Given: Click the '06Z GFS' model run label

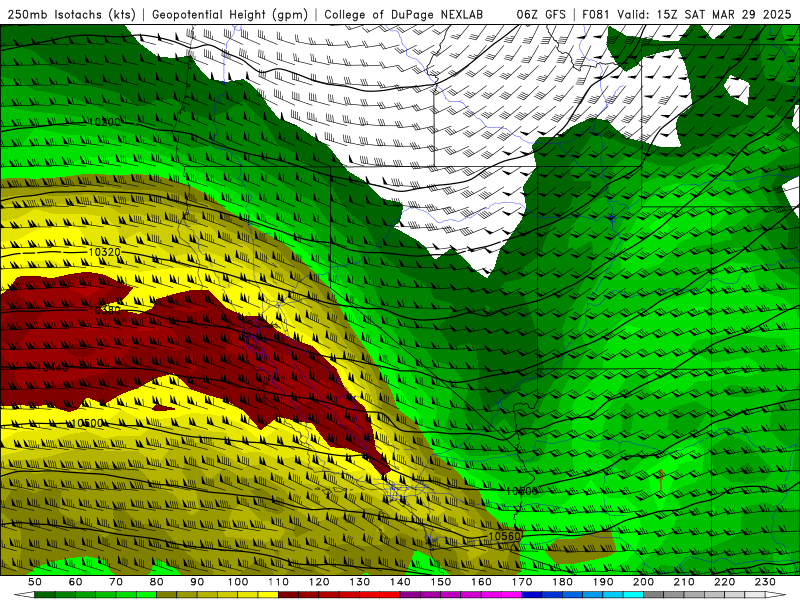Looking at the screenshot, I should 541,14.
